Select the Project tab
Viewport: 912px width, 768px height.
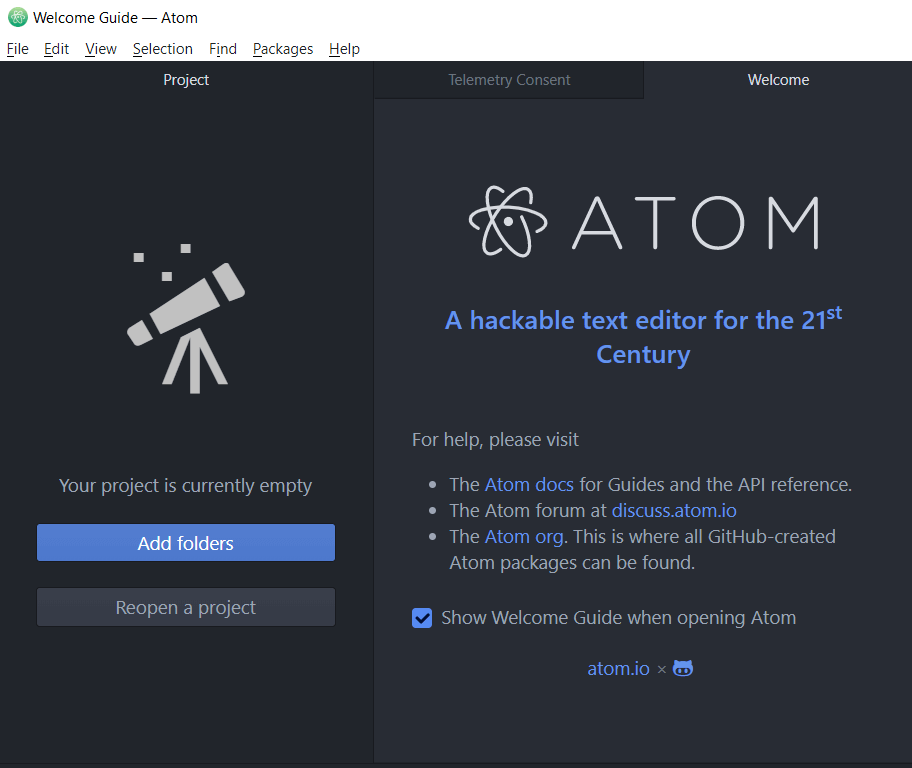point(186,80)
